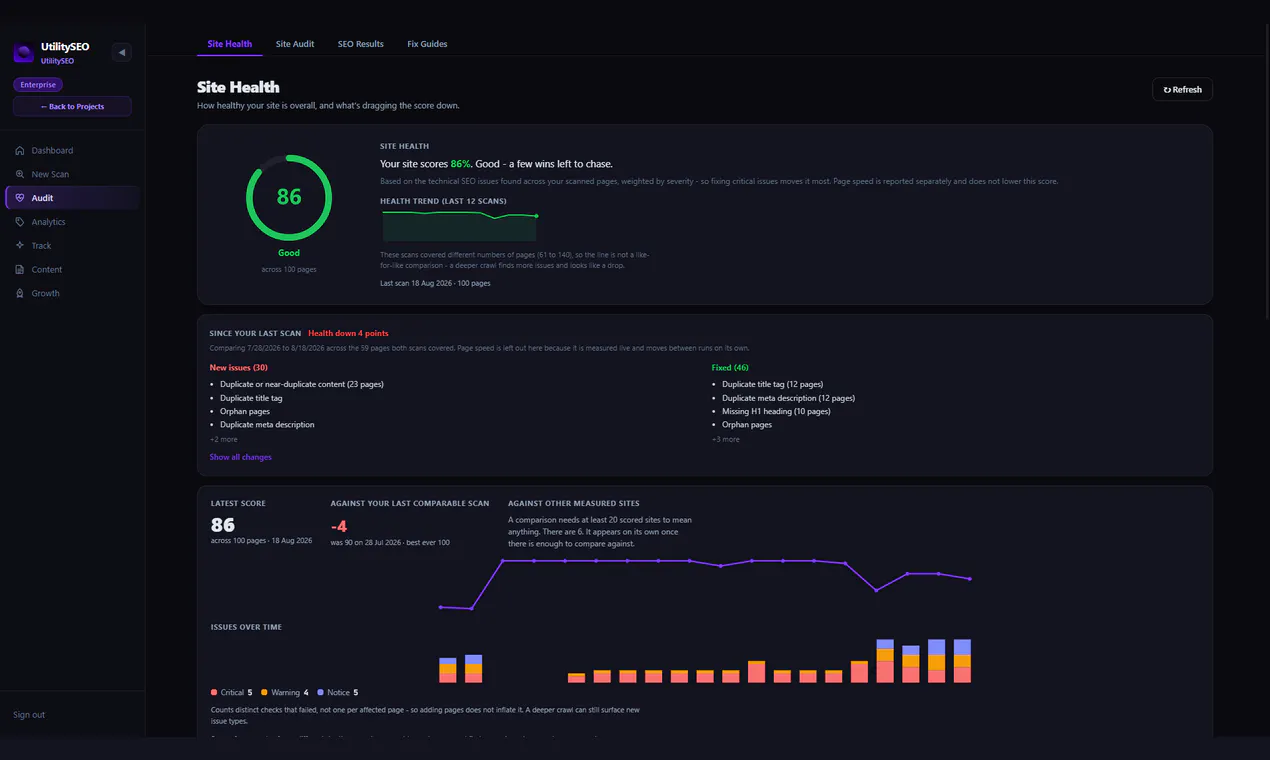Click 'Missing H1 heading (10 pages)' item
1270x760 pixels.
click(x=776, y=411)
